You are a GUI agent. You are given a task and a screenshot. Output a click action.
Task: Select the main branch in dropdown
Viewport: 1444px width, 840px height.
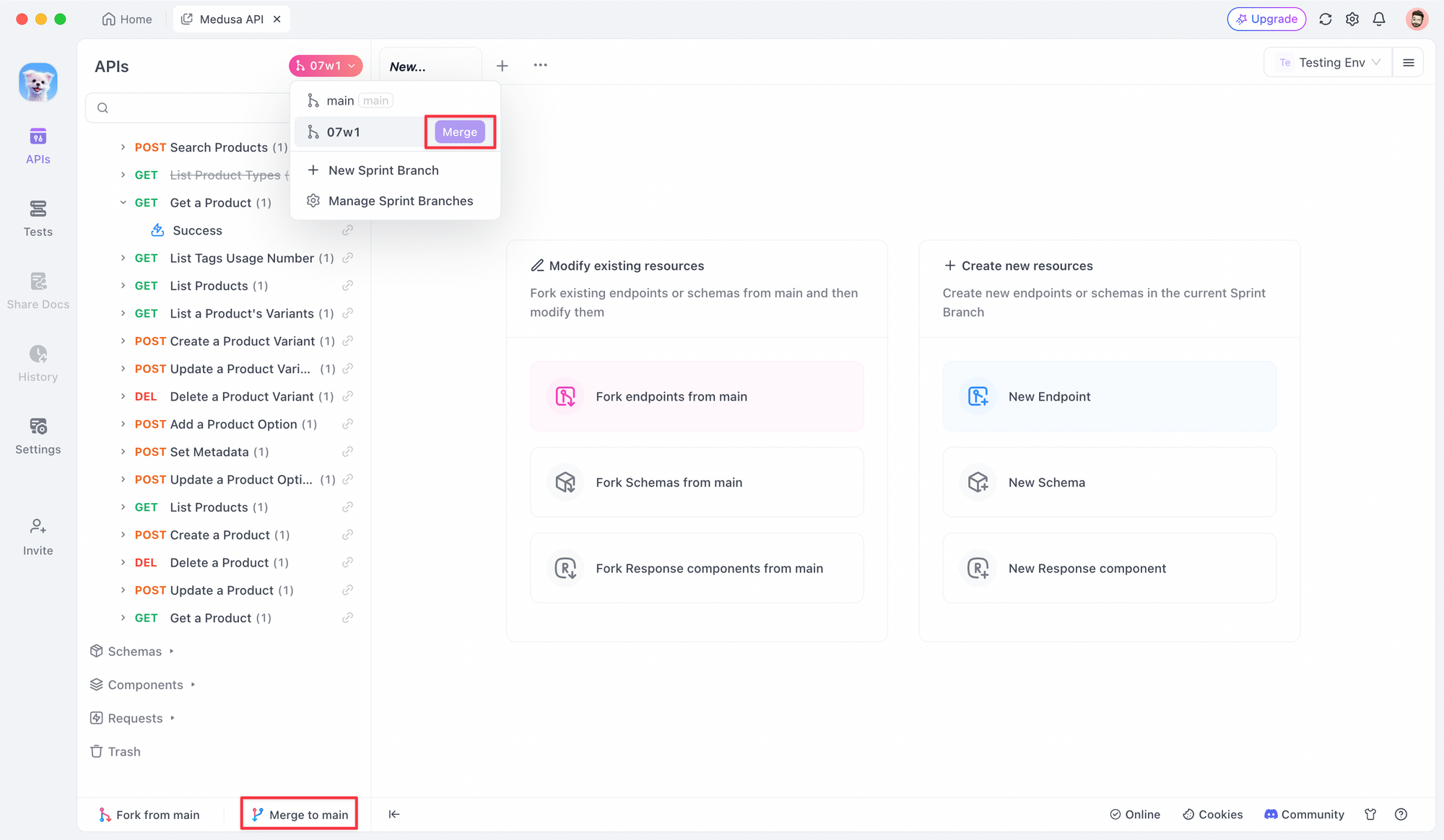[341, 101]
